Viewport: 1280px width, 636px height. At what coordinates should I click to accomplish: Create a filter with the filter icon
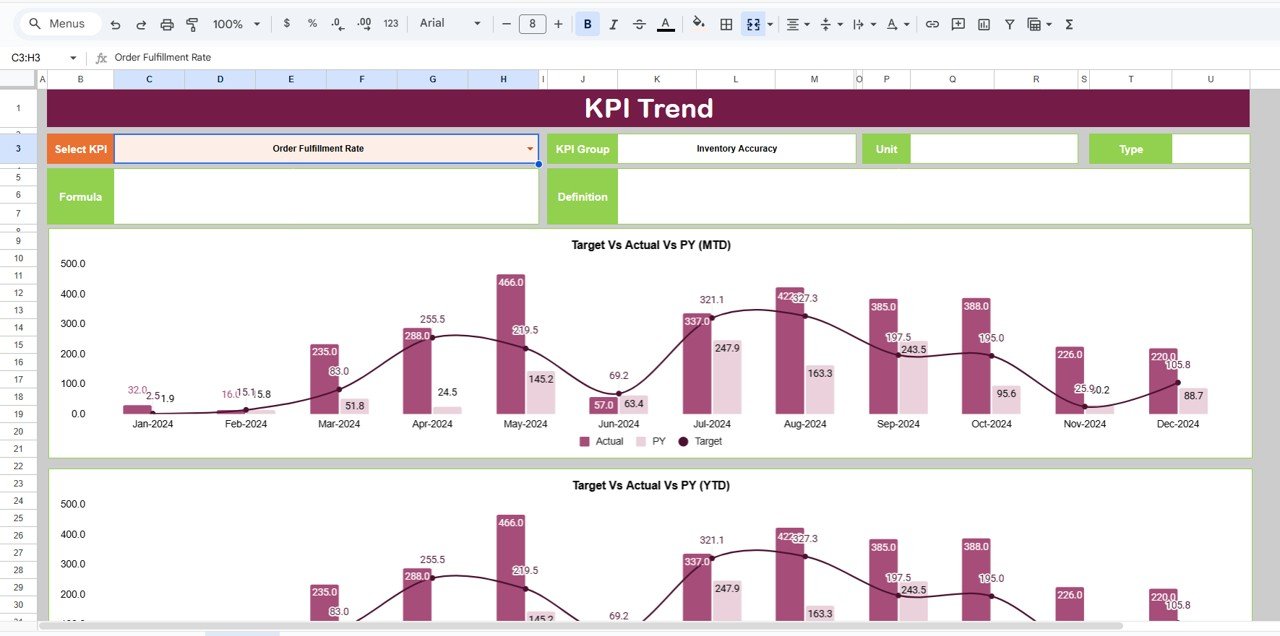point(1011,23)
